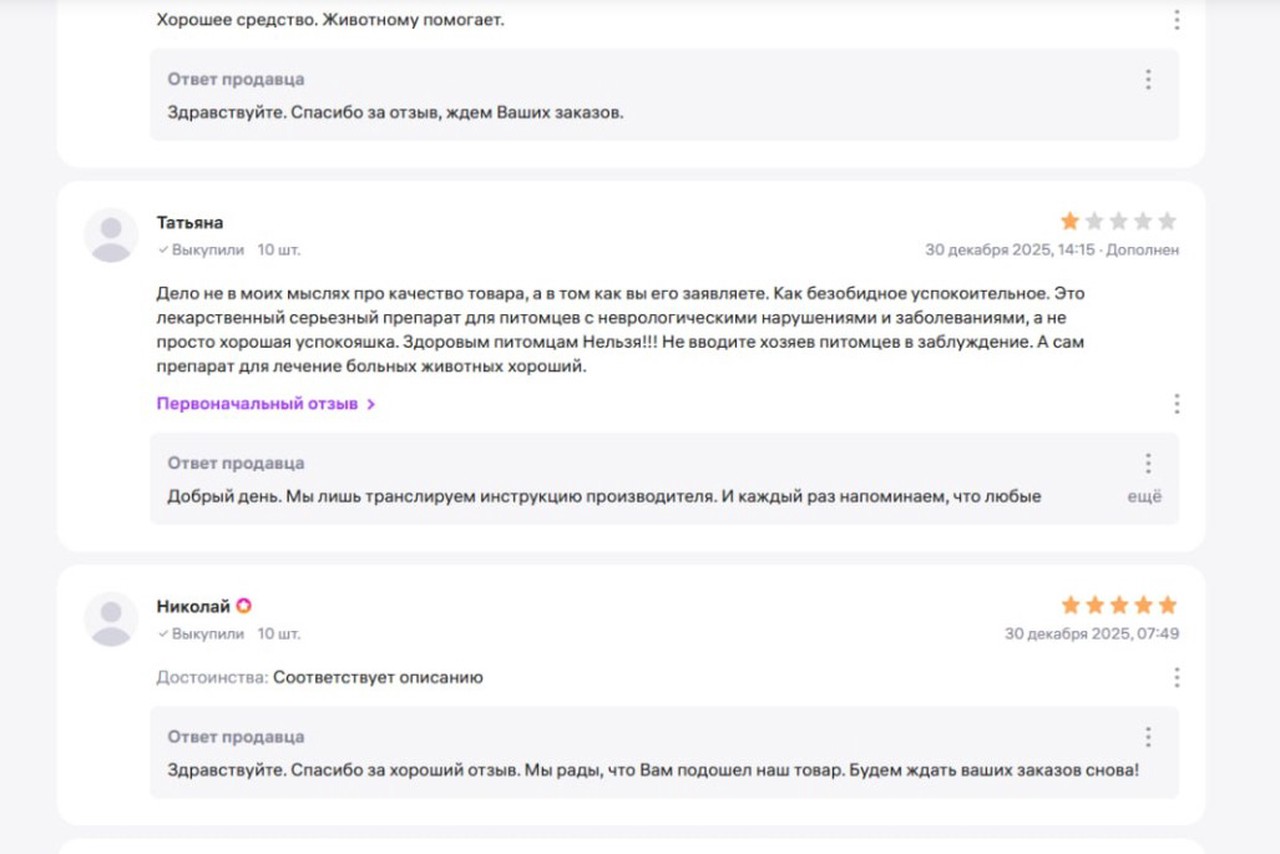Click the reviewer name Татьяна

(x=190, y=222)
